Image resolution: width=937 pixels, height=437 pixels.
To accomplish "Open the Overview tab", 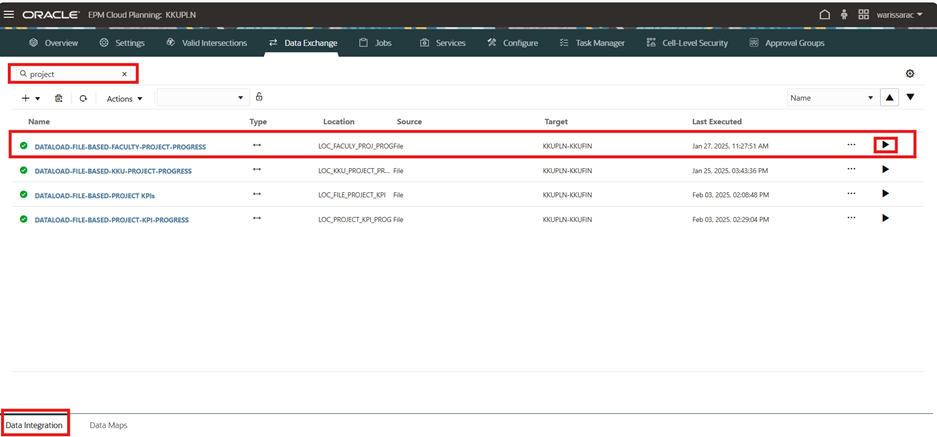I will click(x=54, y=43).
